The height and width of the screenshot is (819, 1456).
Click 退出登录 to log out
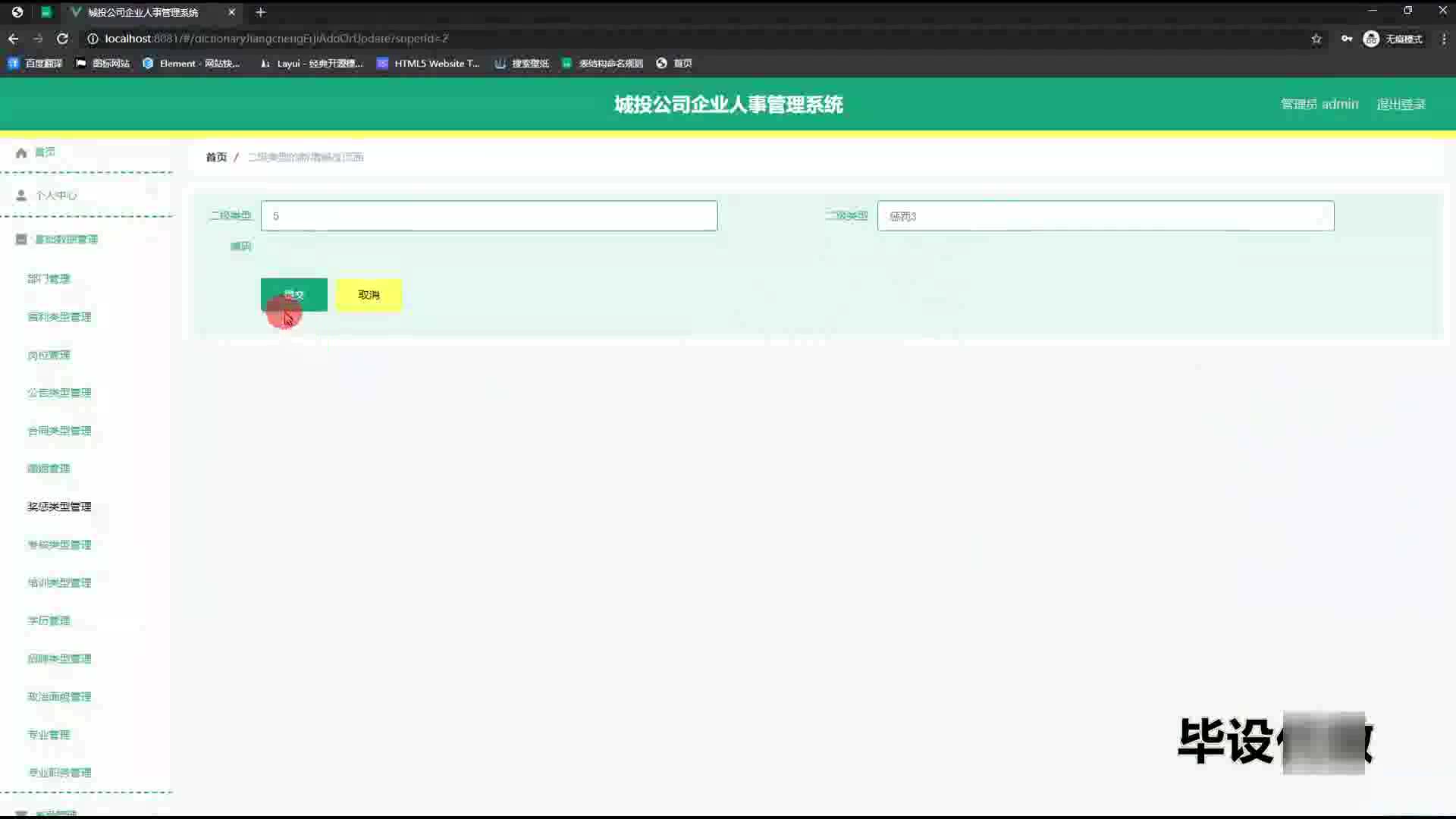tap(1401, 105)
